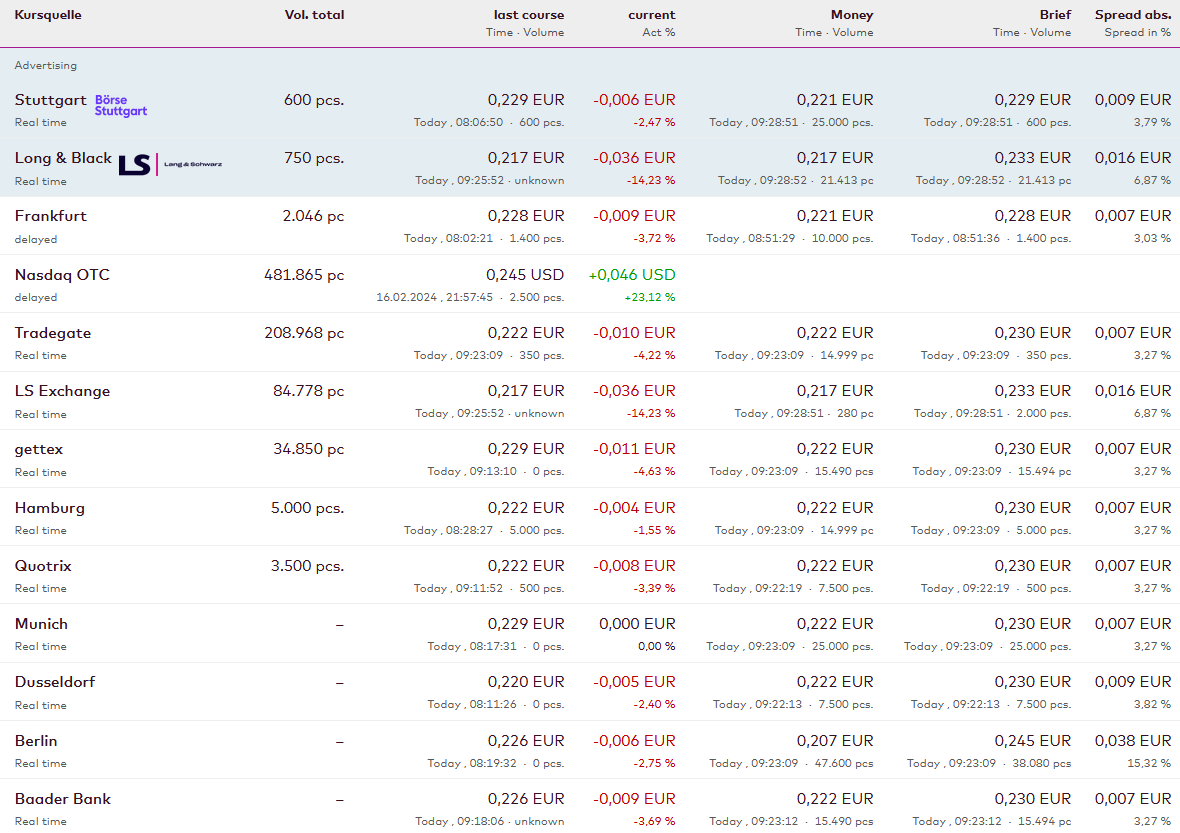Click Frankfurt spread percentage 3,03 %
The width and height of the screenshot is (1180, 833).
tap(1153, 239)
